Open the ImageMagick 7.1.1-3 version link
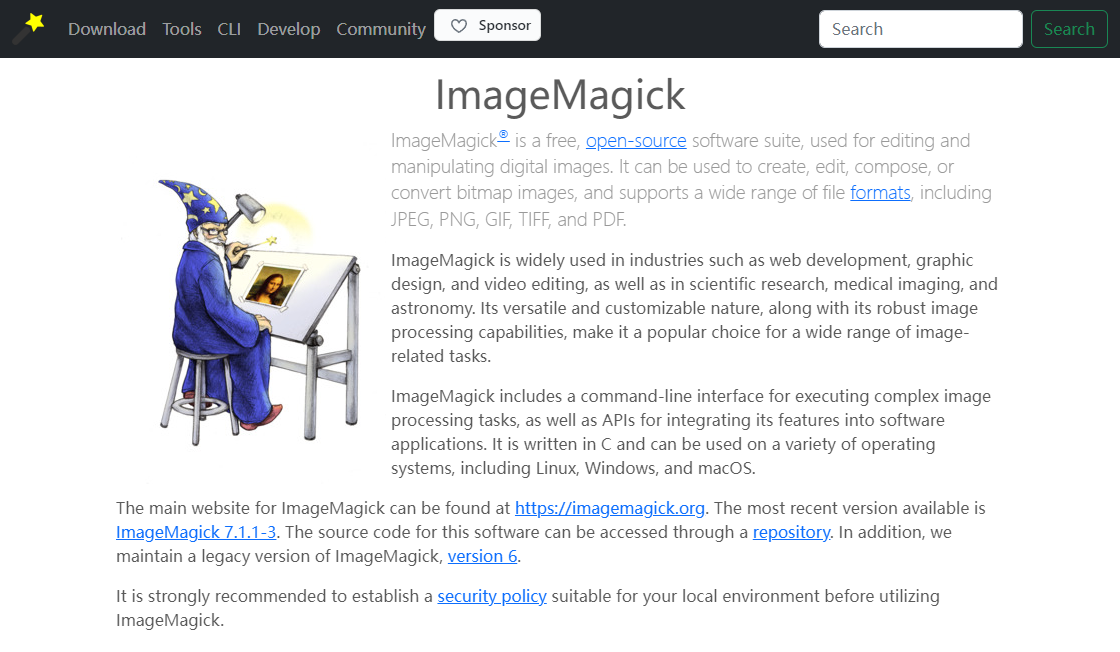This screenshot has height=652, width=1120. coord(196,532)
